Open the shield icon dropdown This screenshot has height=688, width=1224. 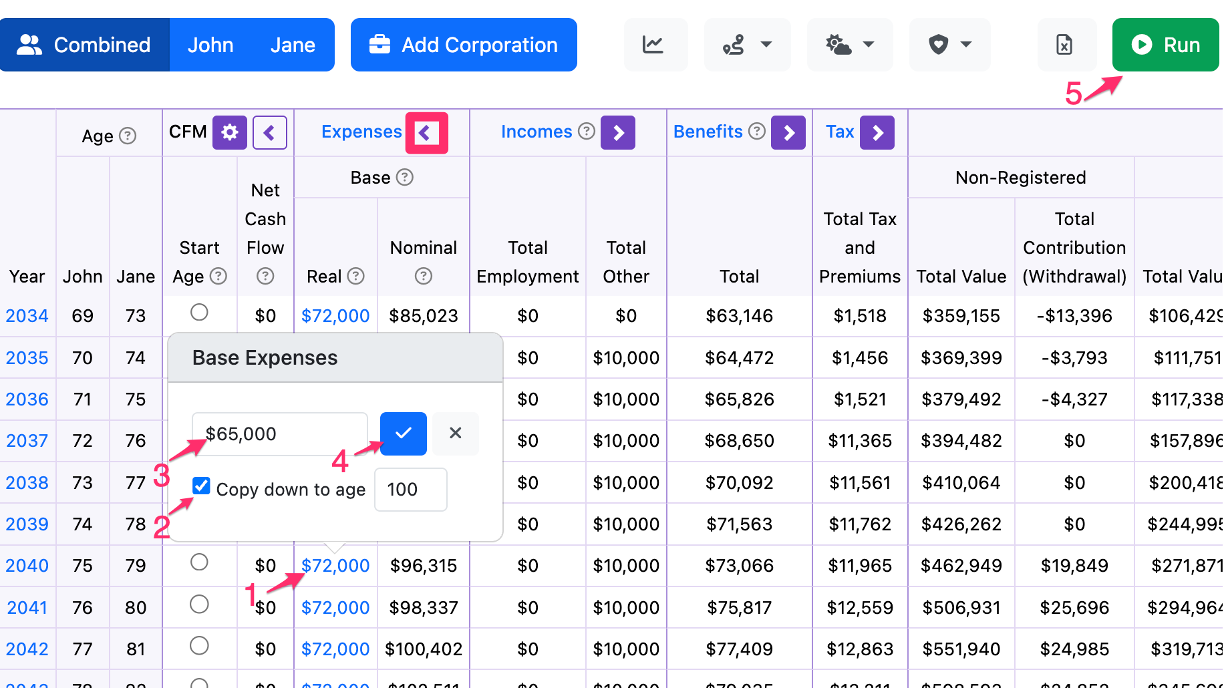point(950,45)
